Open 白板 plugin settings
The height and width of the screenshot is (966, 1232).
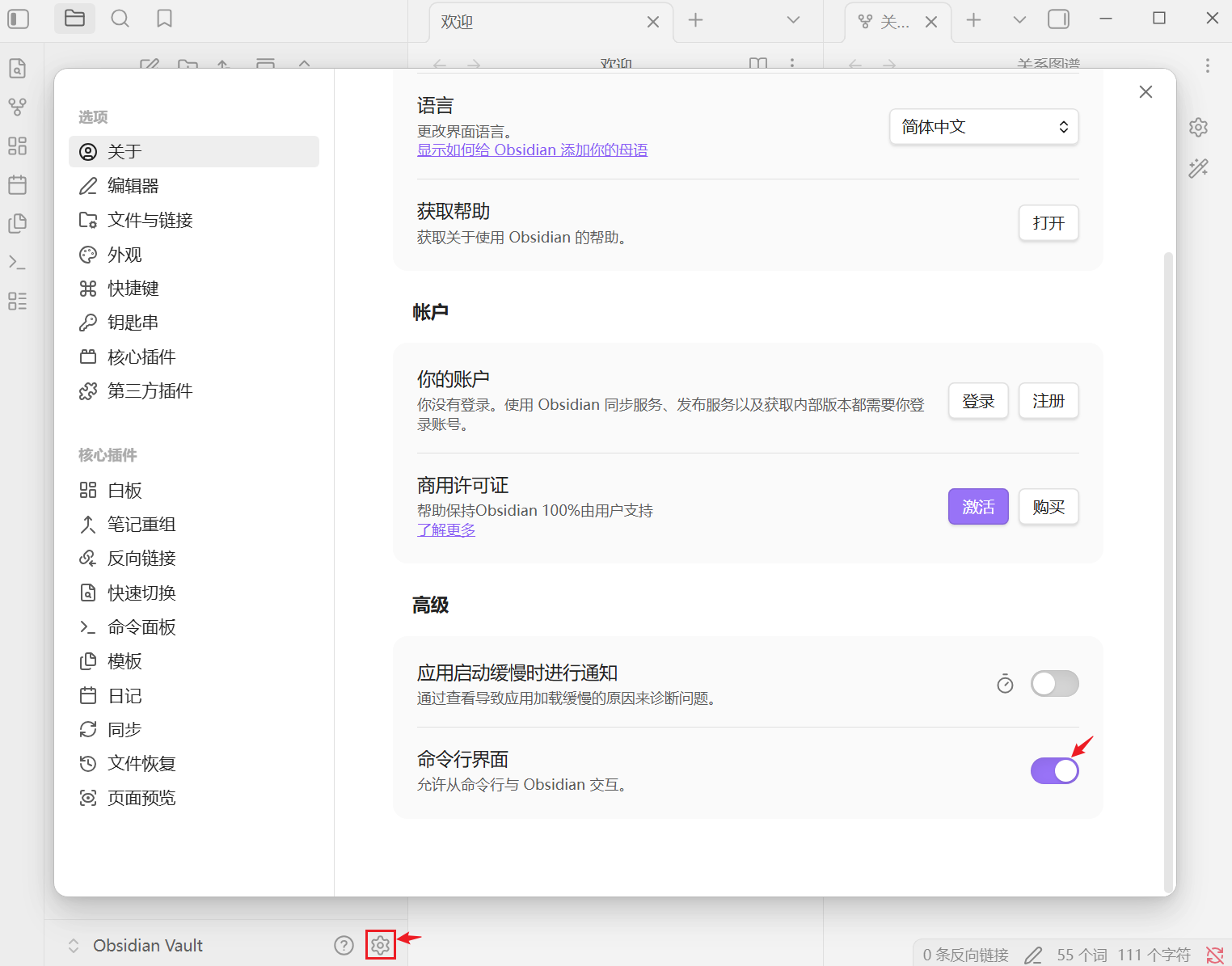[x=194, y=491]
